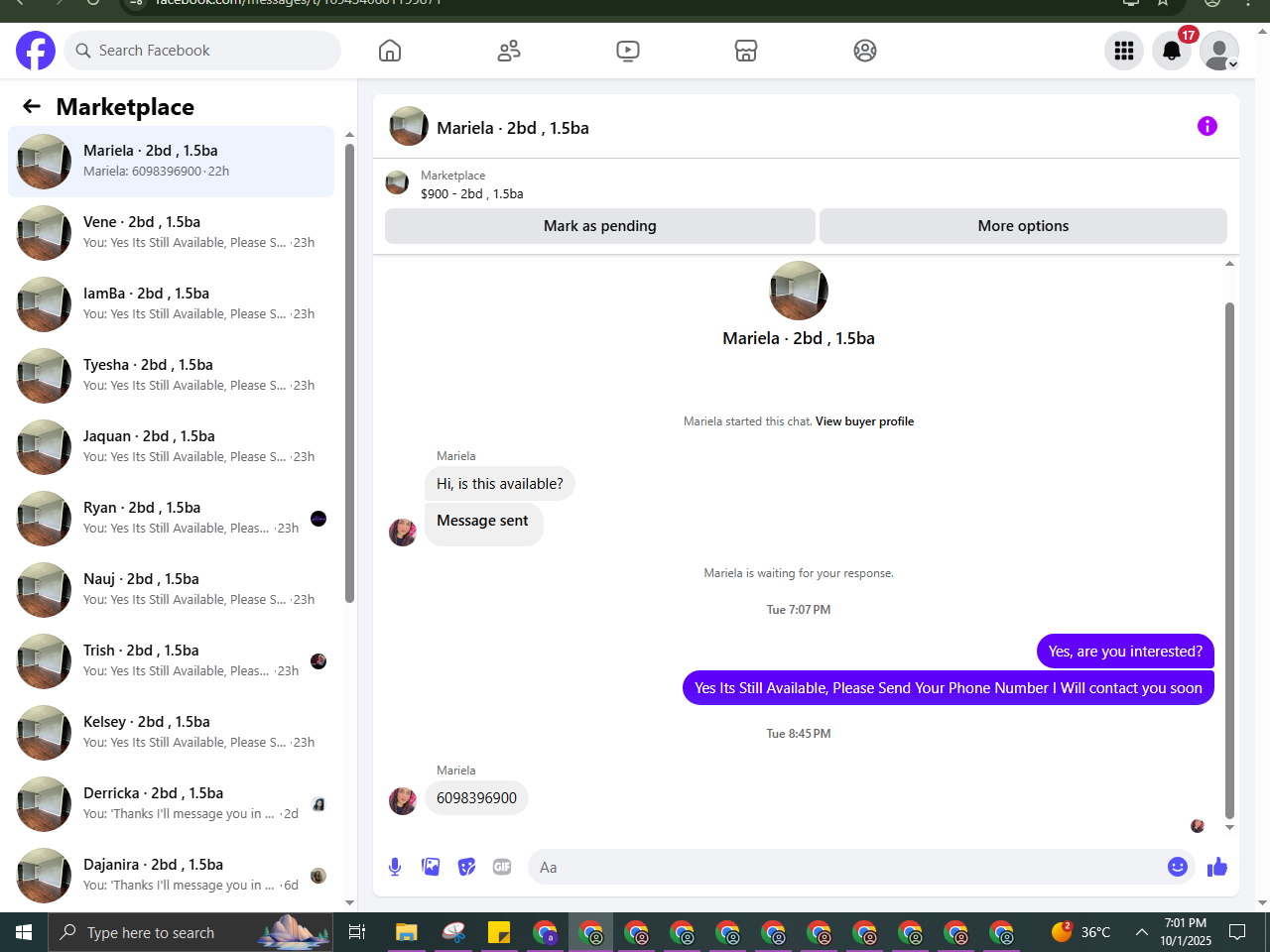Open Dajanira conversation in the list

[x=171, y=876]
